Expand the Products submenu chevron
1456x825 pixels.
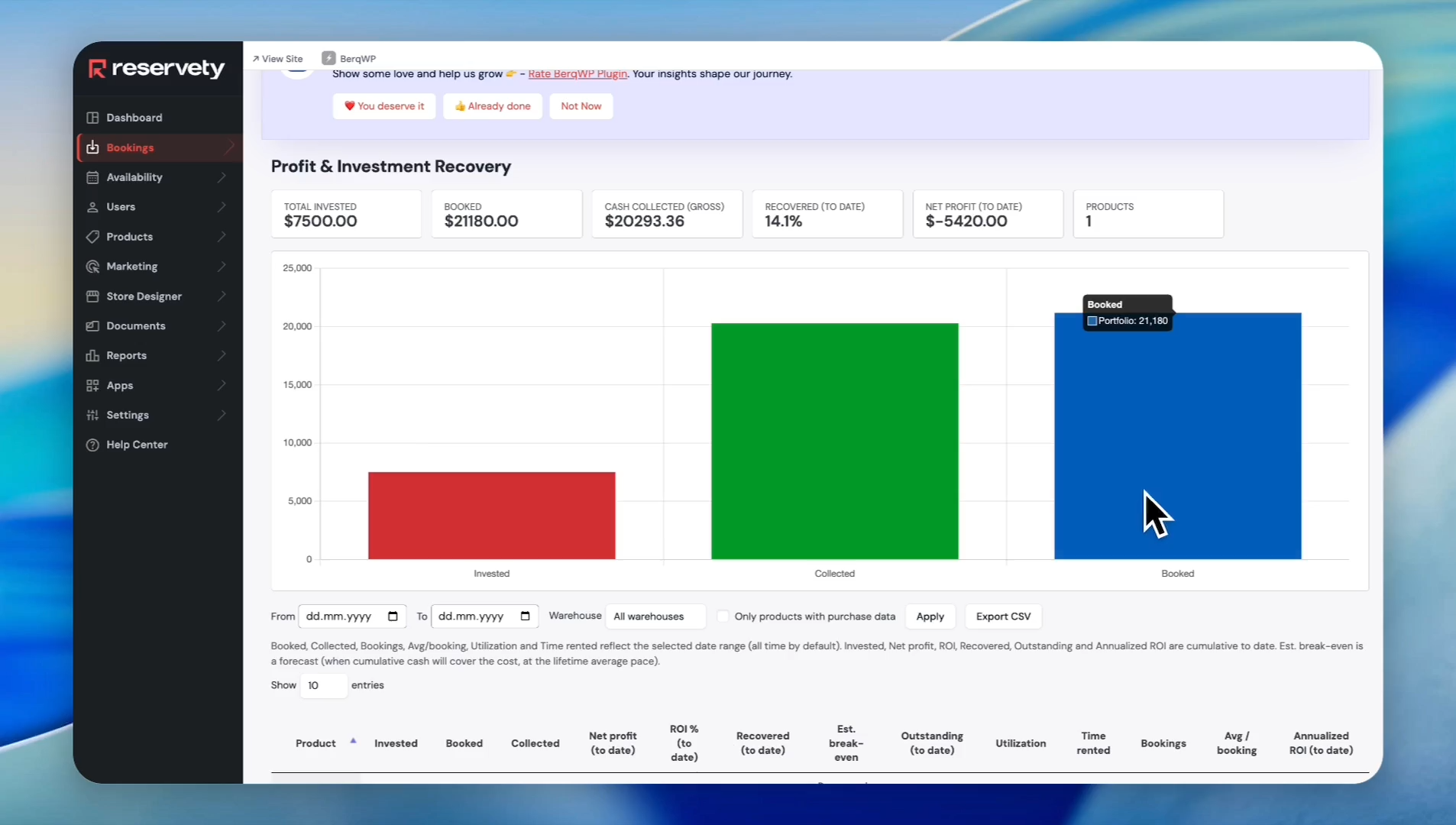pos(222,237)
